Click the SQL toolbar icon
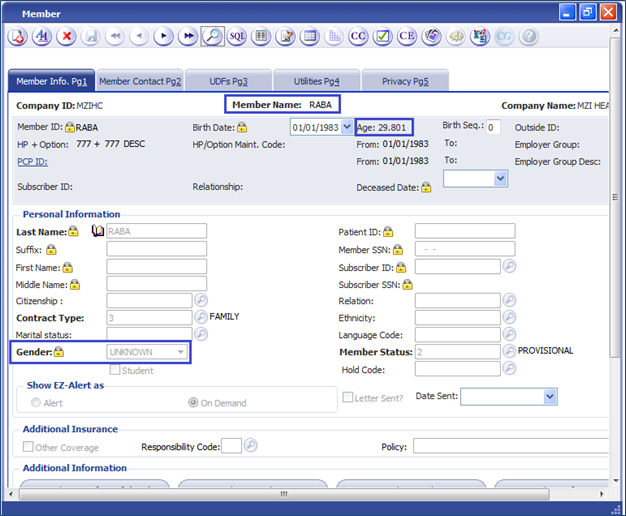This screenshot has height=516, width=626. point(237,37)
